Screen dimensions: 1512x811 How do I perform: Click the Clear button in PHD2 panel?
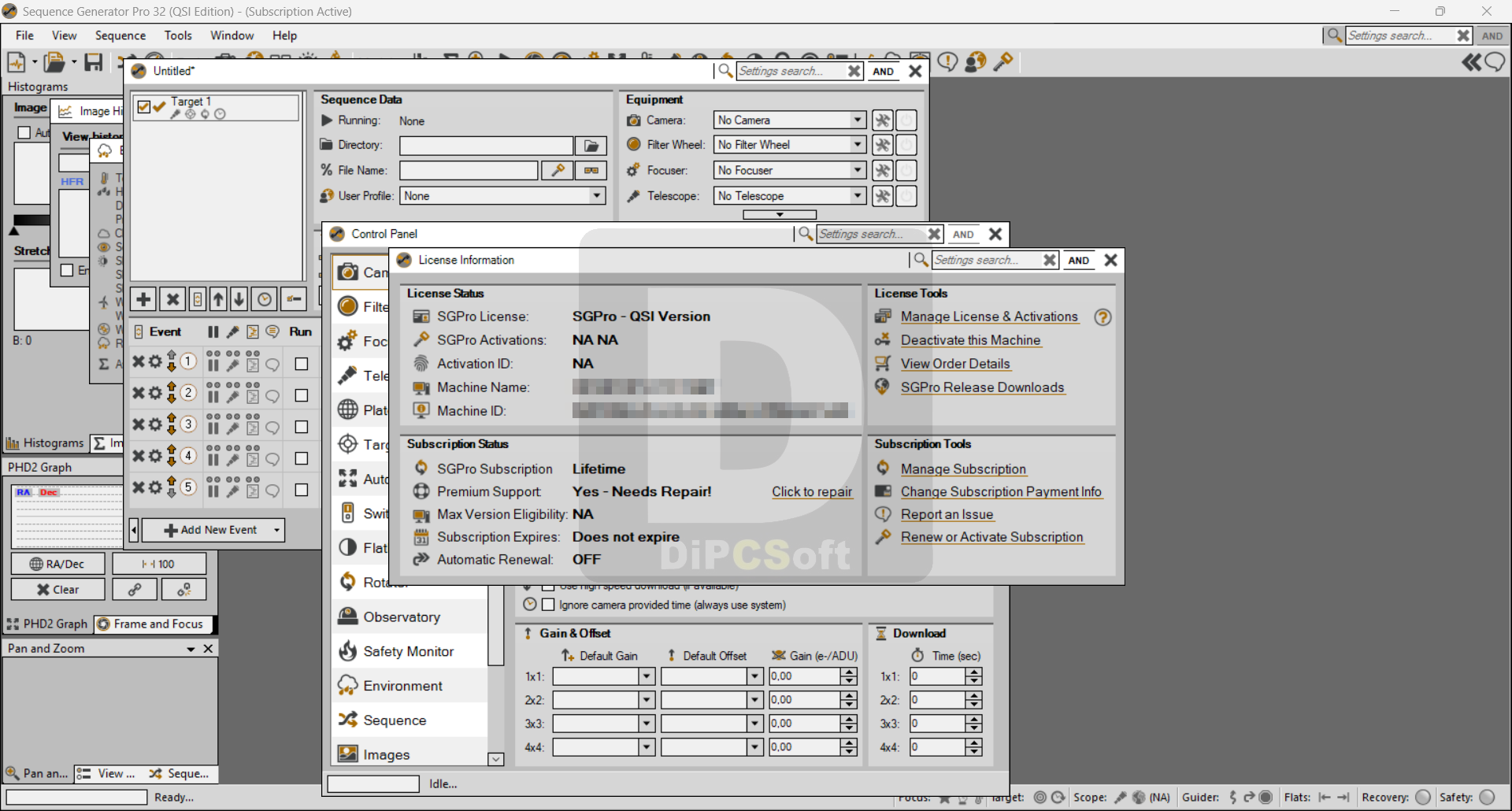[x=58, y=589]
